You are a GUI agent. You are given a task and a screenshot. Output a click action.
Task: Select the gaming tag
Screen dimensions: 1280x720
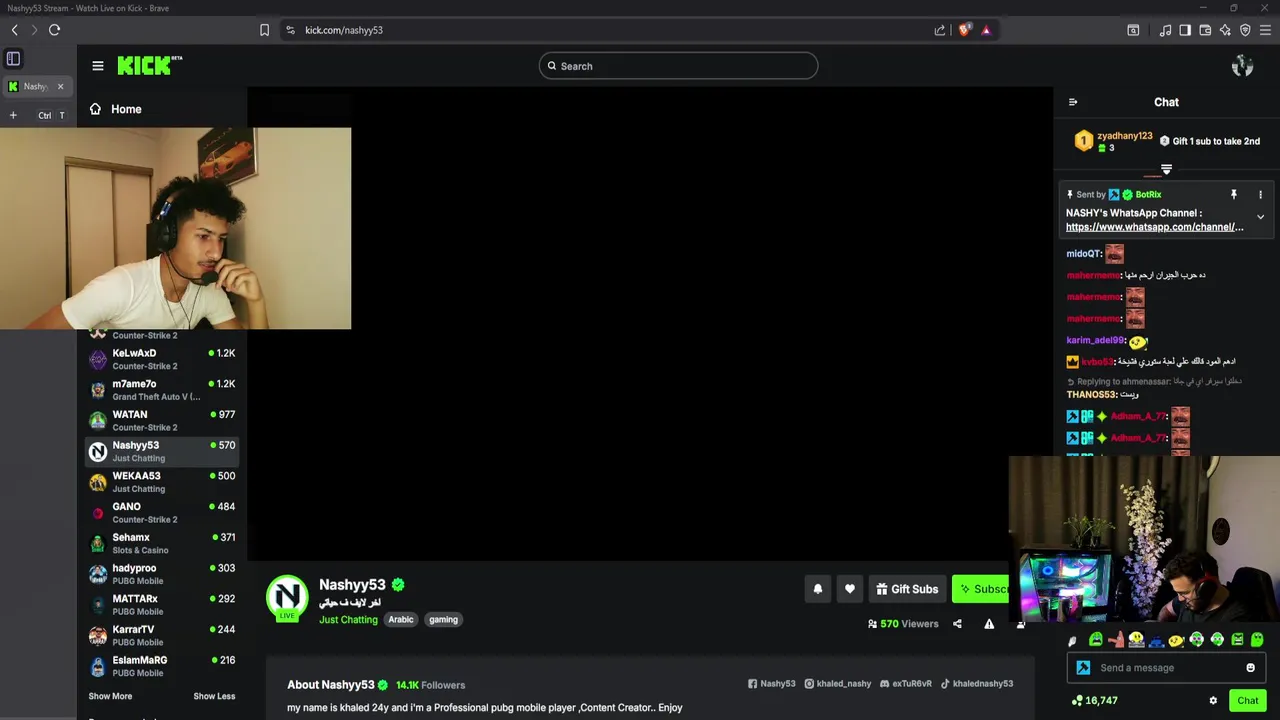443,620
